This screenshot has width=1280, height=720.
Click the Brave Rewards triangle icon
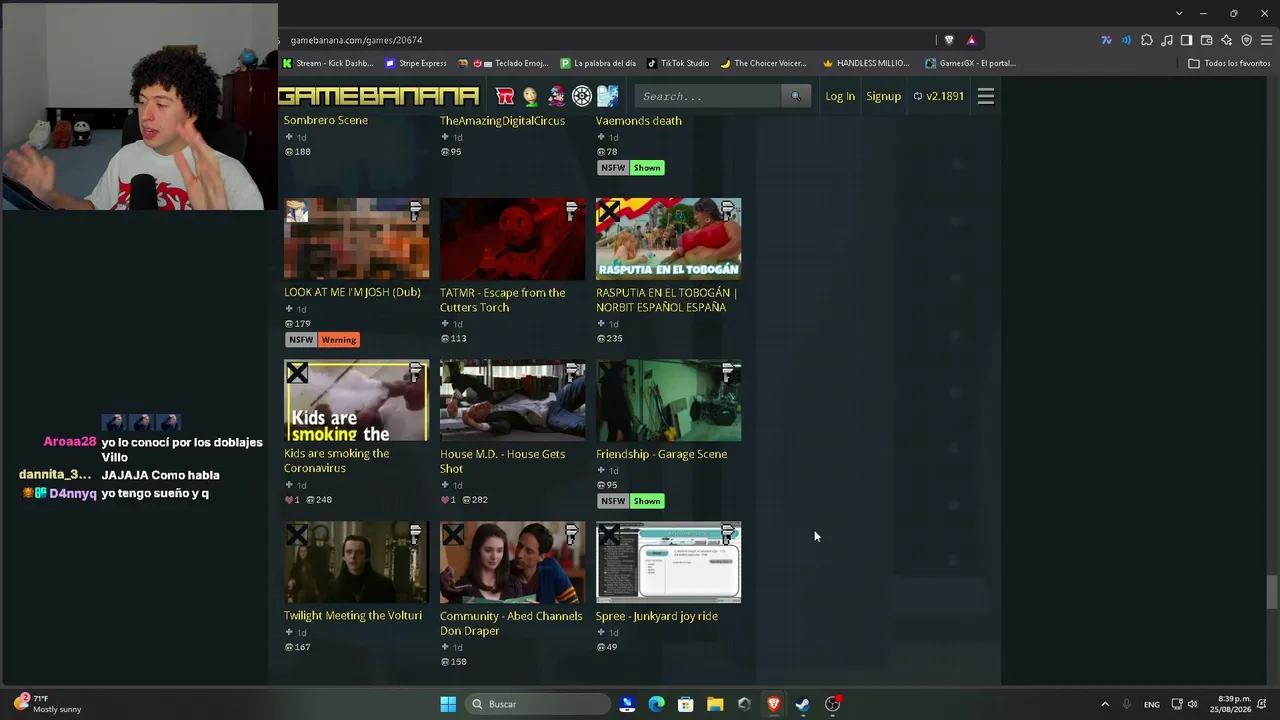tap(971, 40)
